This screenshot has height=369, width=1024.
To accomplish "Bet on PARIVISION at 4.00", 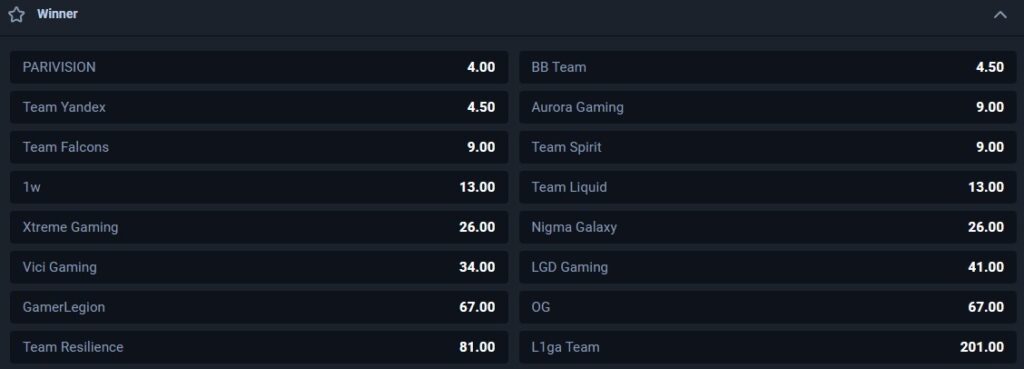I will point(259,67).
